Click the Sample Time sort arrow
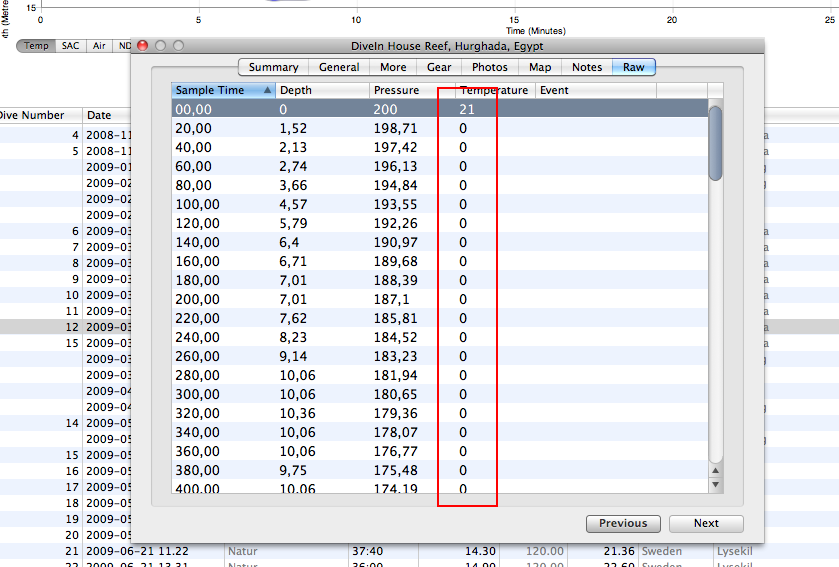The width and height of the screenshot is (839, 567). pyautogui.click(x=267, y=91)
